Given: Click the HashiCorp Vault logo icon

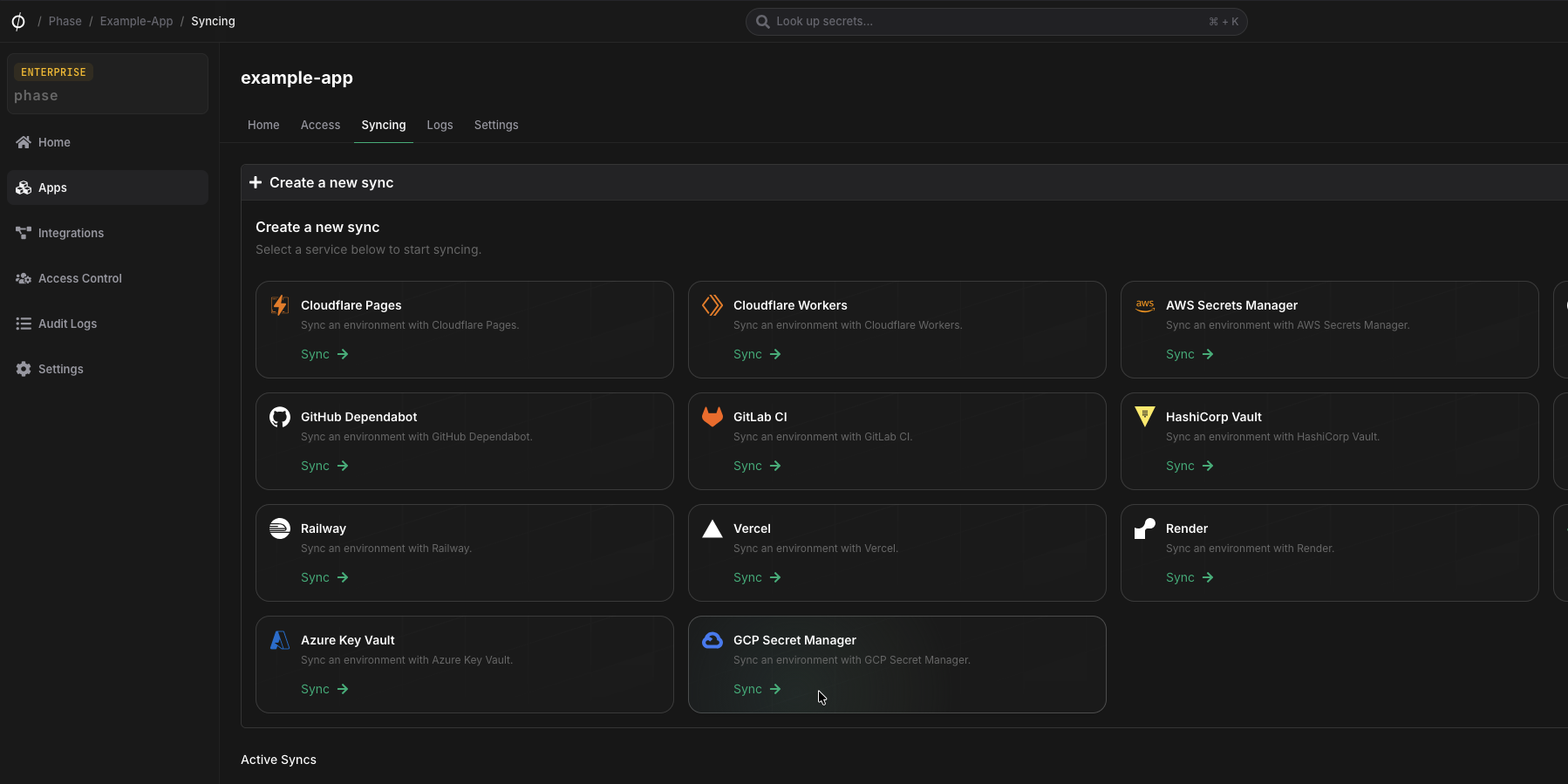Looking at the screenshot, I should (1145, 417).
